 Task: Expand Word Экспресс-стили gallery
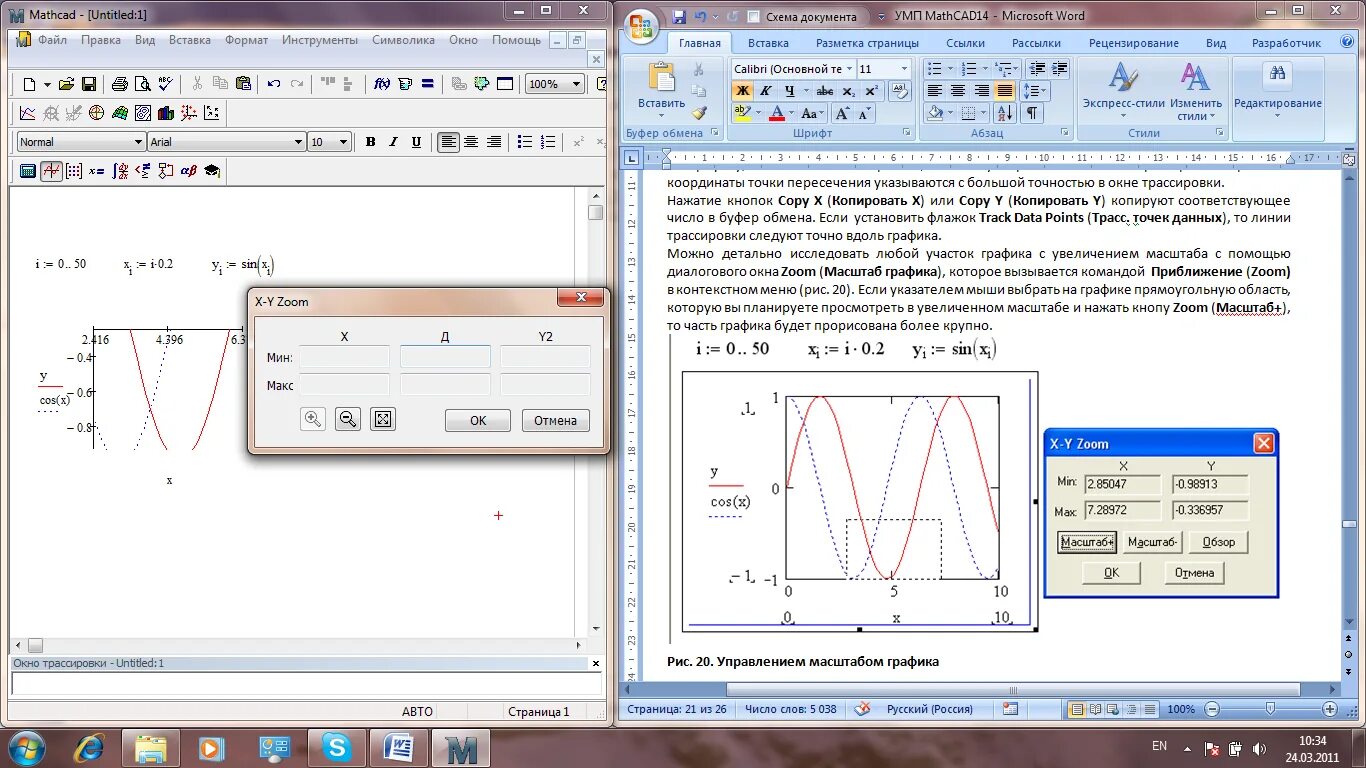[x=1124, y=90]
